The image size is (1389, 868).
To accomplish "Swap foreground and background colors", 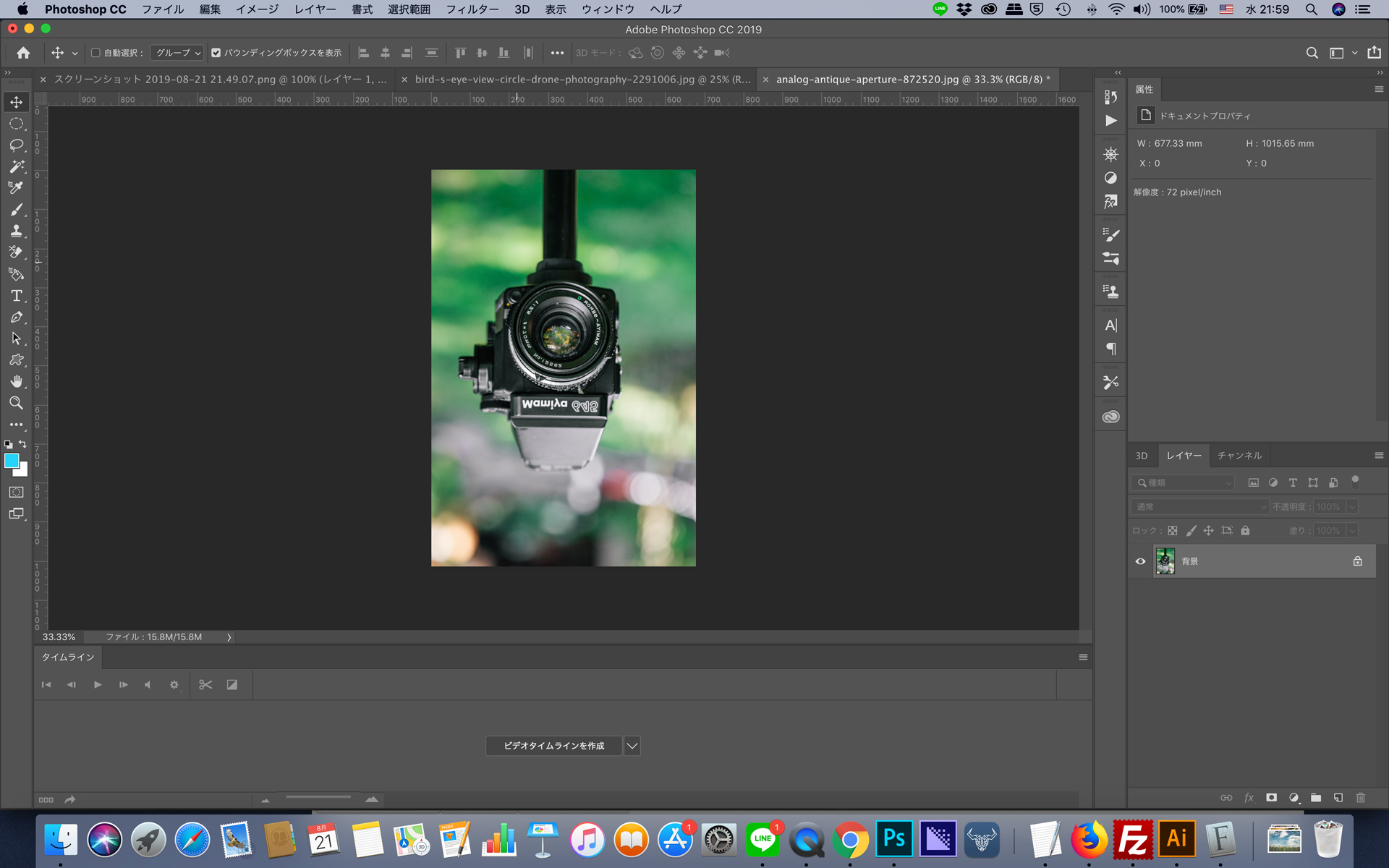I will pyautogui.click(x=22, y=444).
